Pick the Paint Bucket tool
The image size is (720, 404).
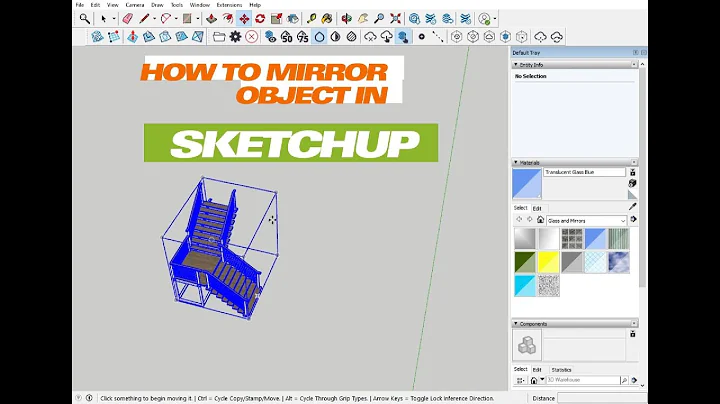coord(327,18)
